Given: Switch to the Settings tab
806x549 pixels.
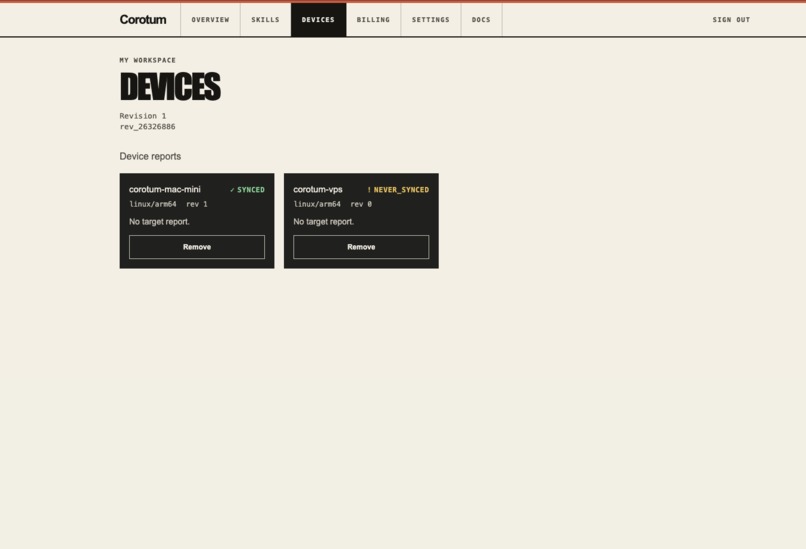Looking at the screenshot, I should click(x=431, y=20).
